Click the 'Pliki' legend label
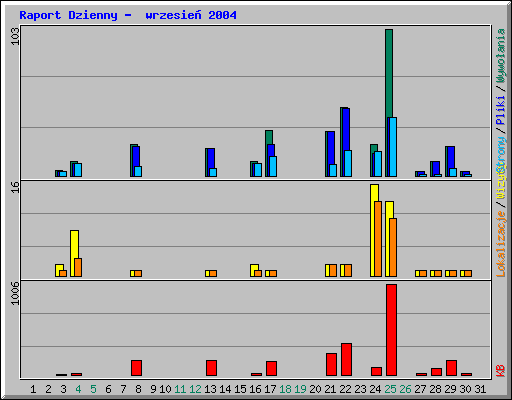 tap(501, 110)
